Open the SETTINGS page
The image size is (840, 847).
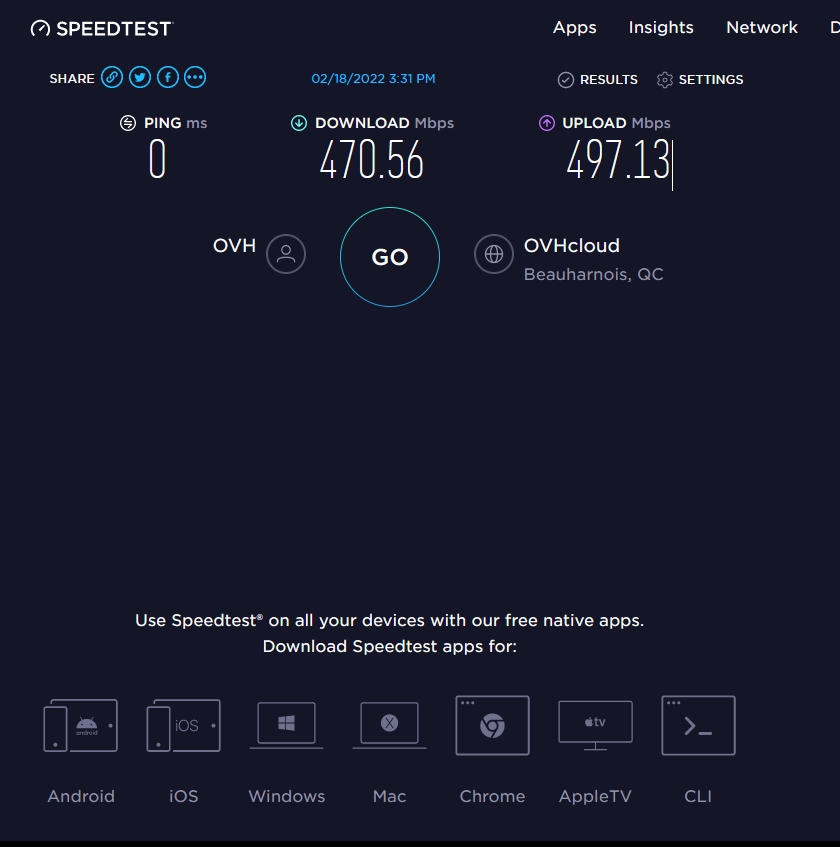pos(700,79)
